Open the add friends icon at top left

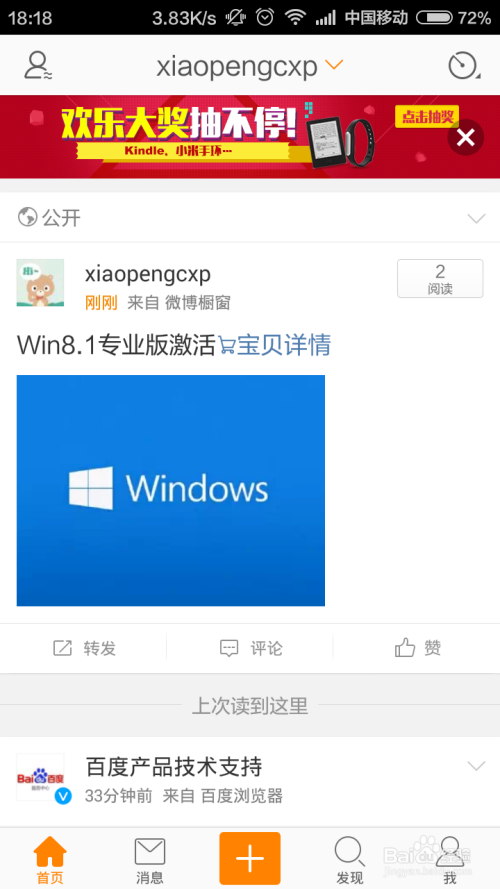pos(37,65)
